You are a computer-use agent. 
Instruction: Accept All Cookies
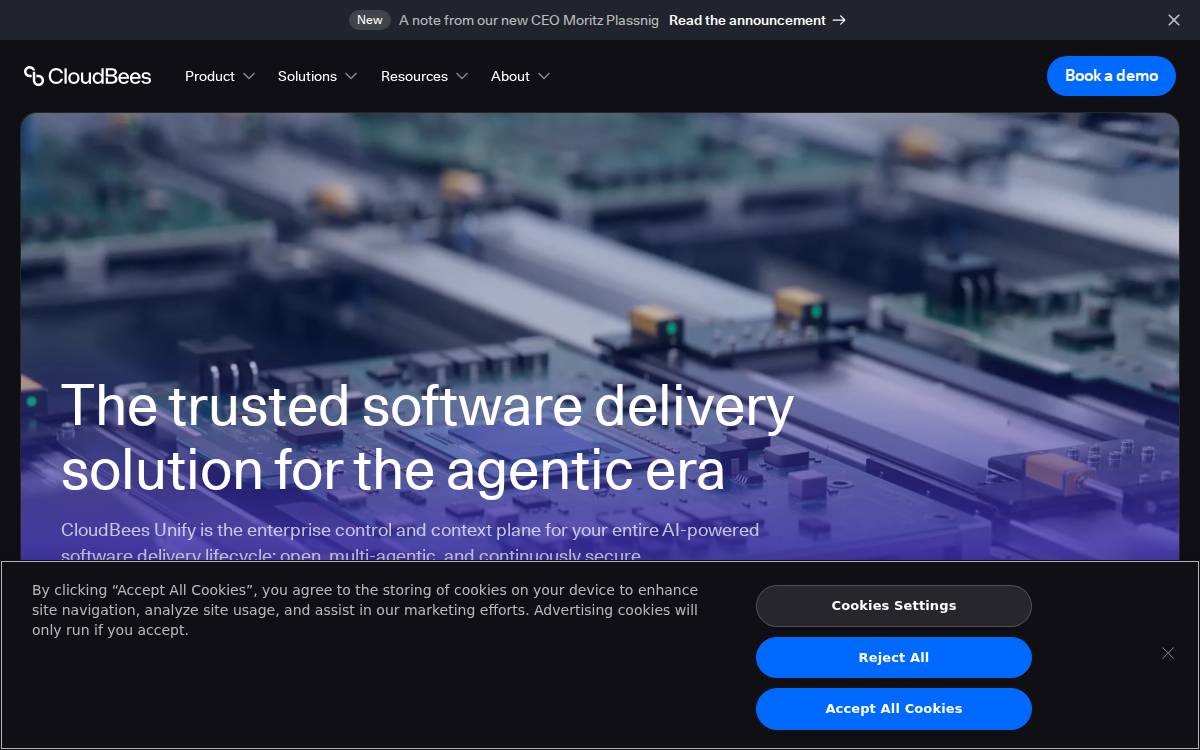(x=894, y=709)
